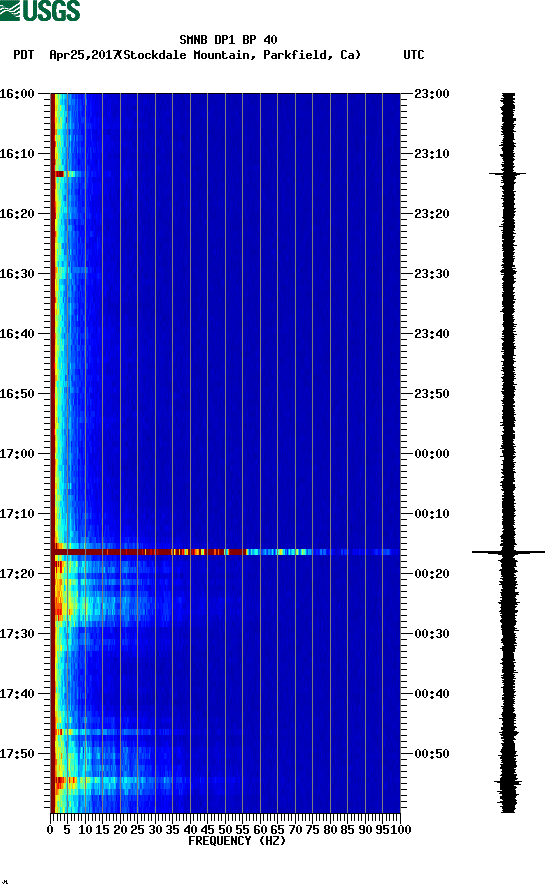Click the seismogram burst near 00:55 UTC
The image size is (552, 893).
pos(508,783)
